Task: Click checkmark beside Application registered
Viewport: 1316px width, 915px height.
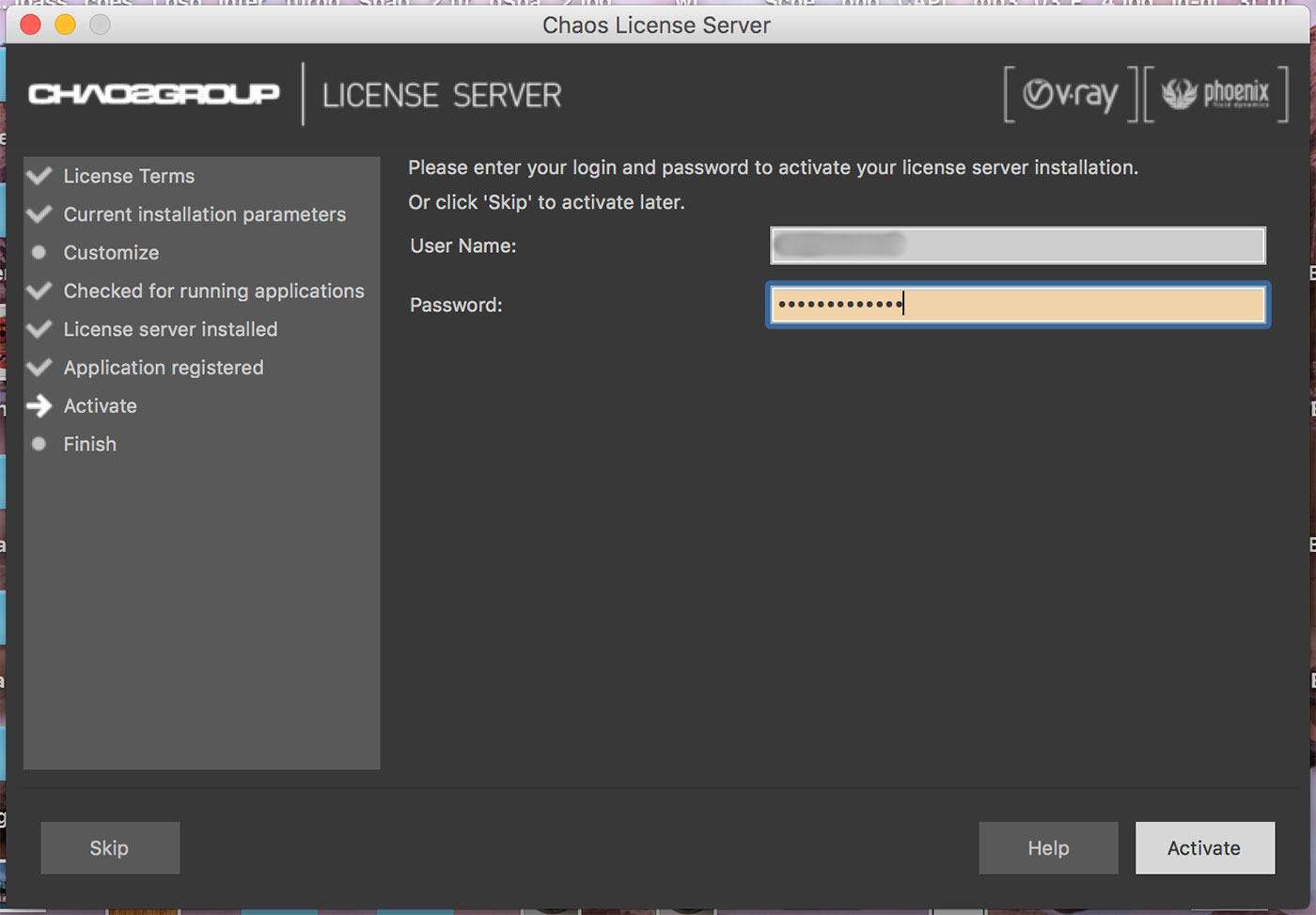Action: coord(39,368)
